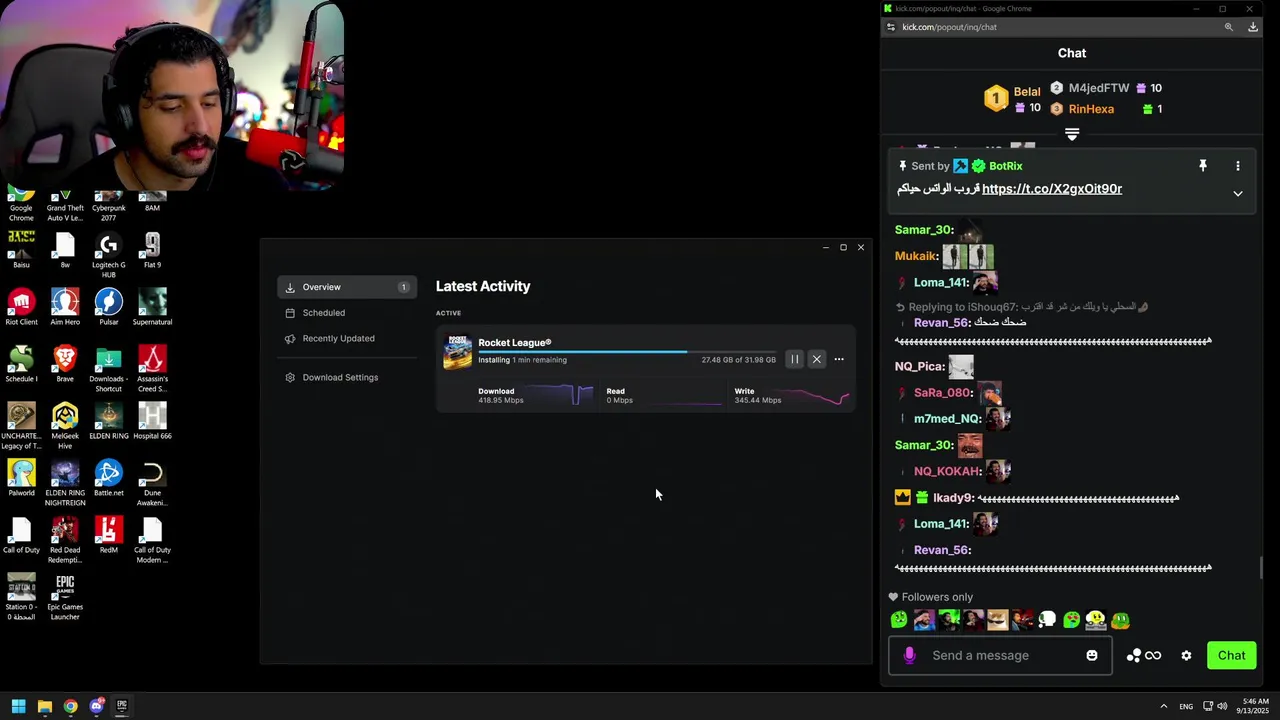
Task: Open the Overview tab in launcher
Action: (347, 287)
